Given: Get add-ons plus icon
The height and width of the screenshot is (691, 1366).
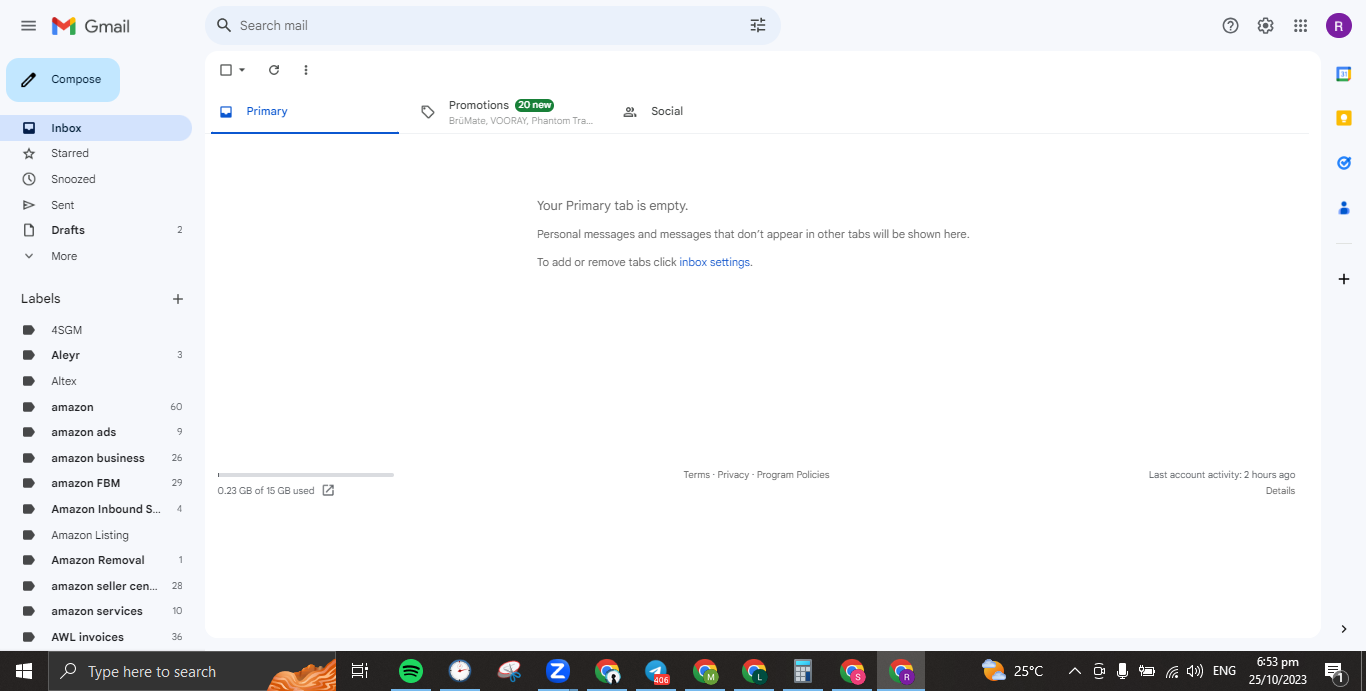Looking at the screenshot, I should click(x=1344, y=279).
